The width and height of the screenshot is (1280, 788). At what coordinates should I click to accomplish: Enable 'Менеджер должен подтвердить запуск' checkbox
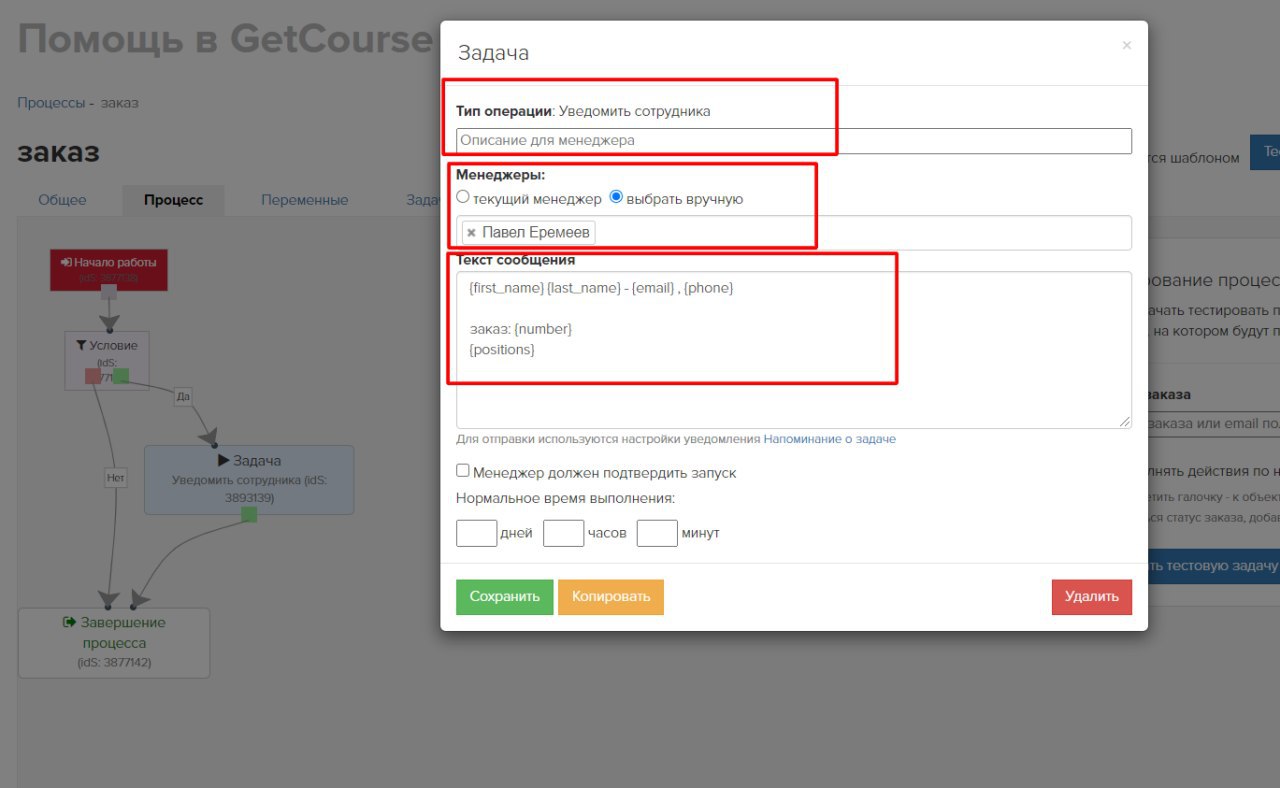(462, 471)
